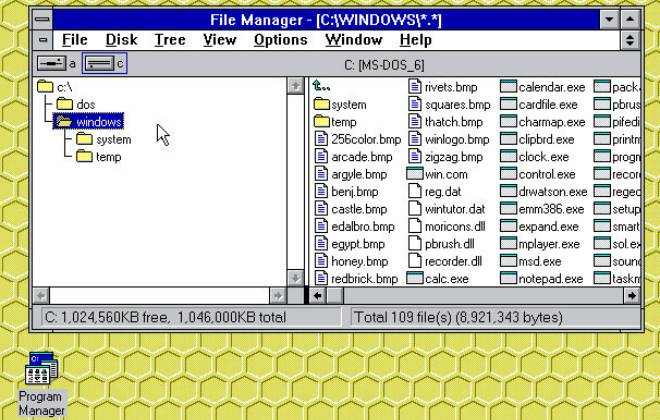Open the Tree menu
Viewport: 660px width, 420px height.
tap(170, 40)
